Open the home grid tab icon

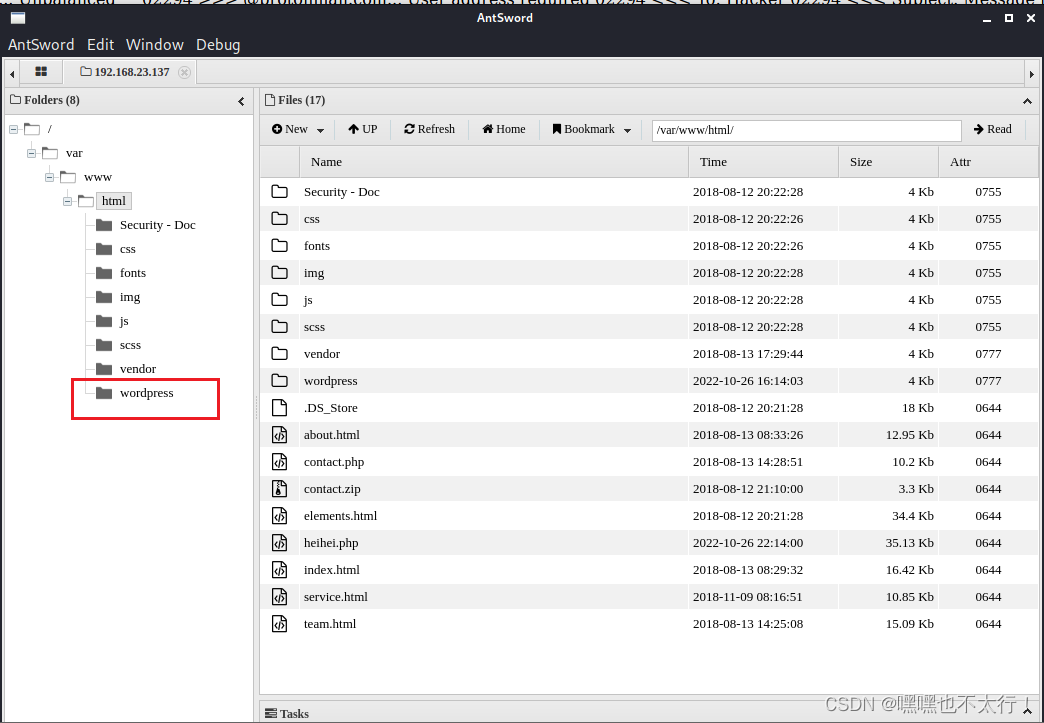pyautogui.click(x=41, y=71)
